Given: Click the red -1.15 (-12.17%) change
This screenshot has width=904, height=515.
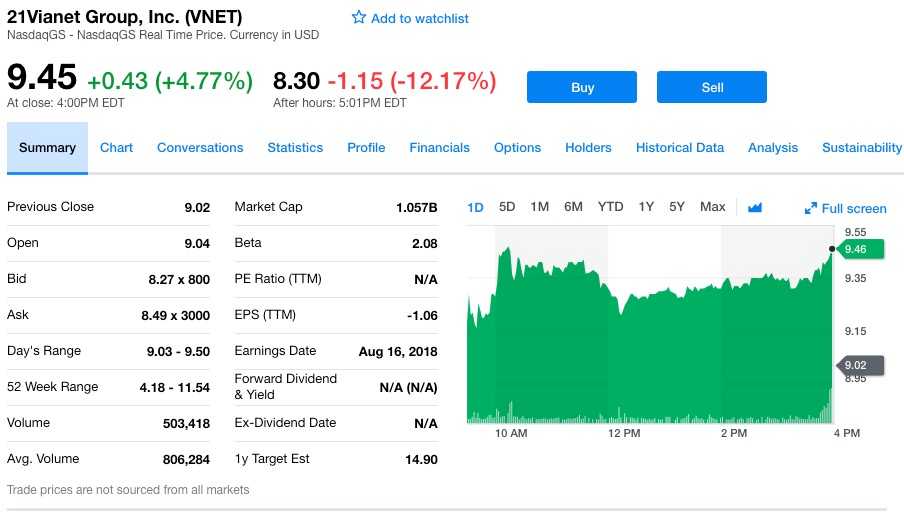Looking at the screenshot, I should click(x=412, y=81).
